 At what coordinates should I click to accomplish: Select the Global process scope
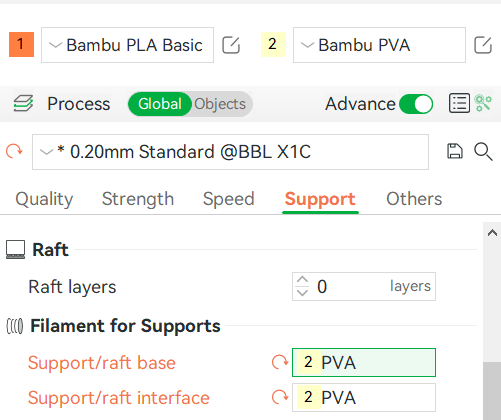pos(160,104)
